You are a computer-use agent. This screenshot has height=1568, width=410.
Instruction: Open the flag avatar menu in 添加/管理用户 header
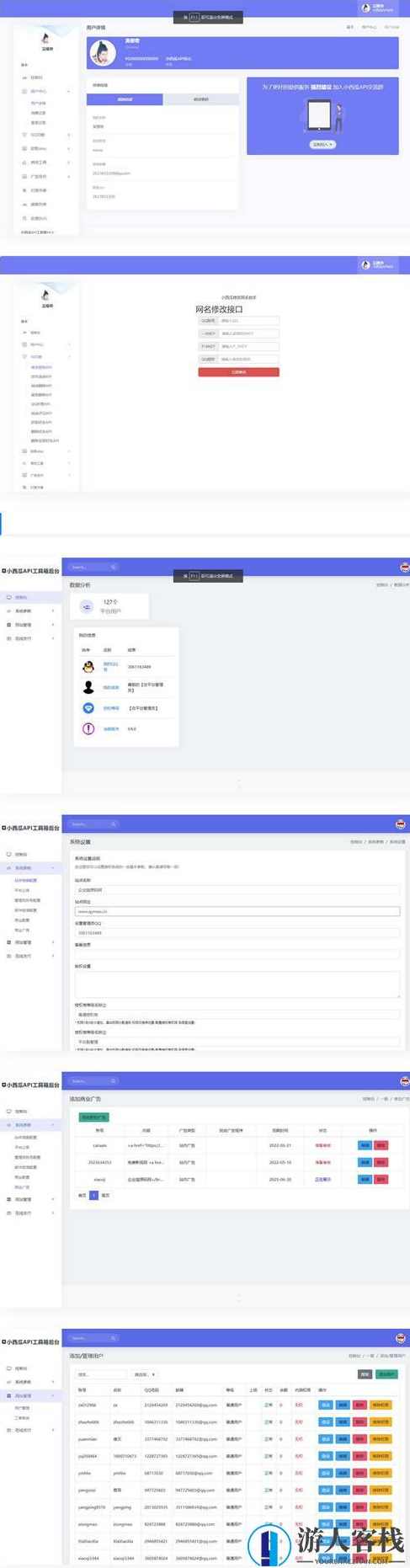pos(401,1337)
